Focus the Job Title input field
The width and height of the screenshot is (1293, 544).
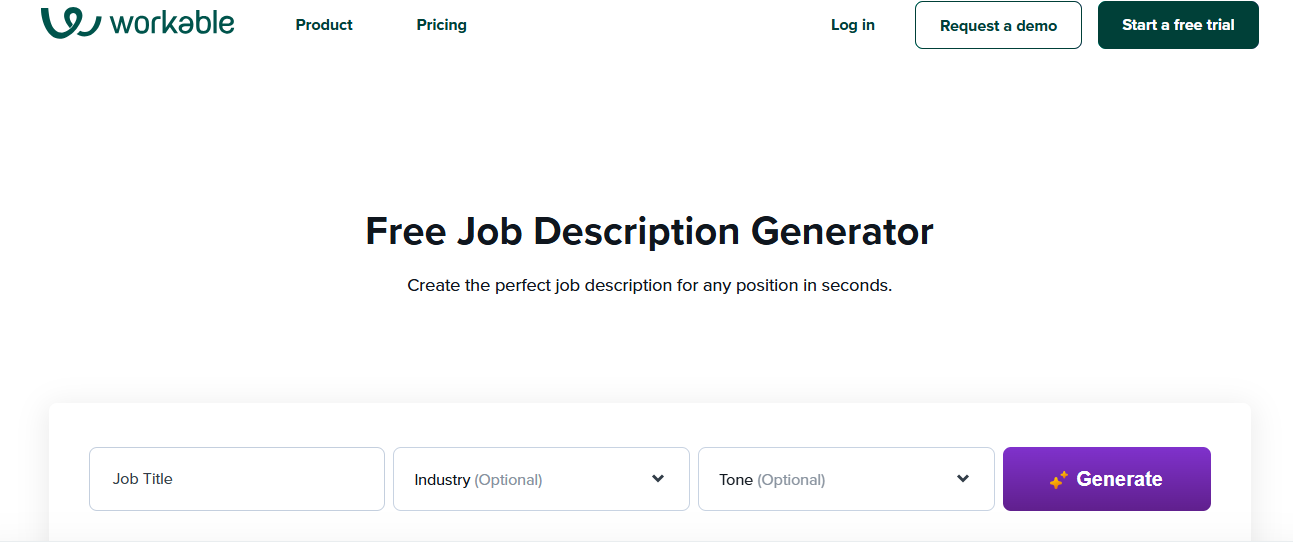tap(237, 479)
